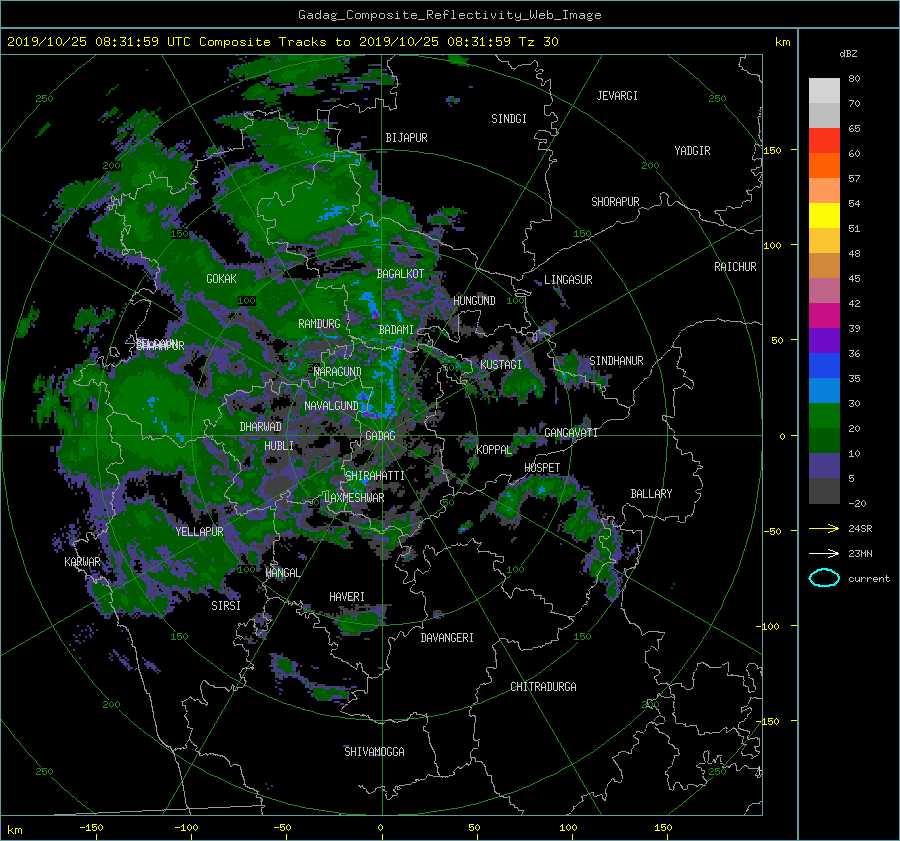Click the DAVANGERI city label
Viewport: 900px width, 841px height.
coord(447,638)
